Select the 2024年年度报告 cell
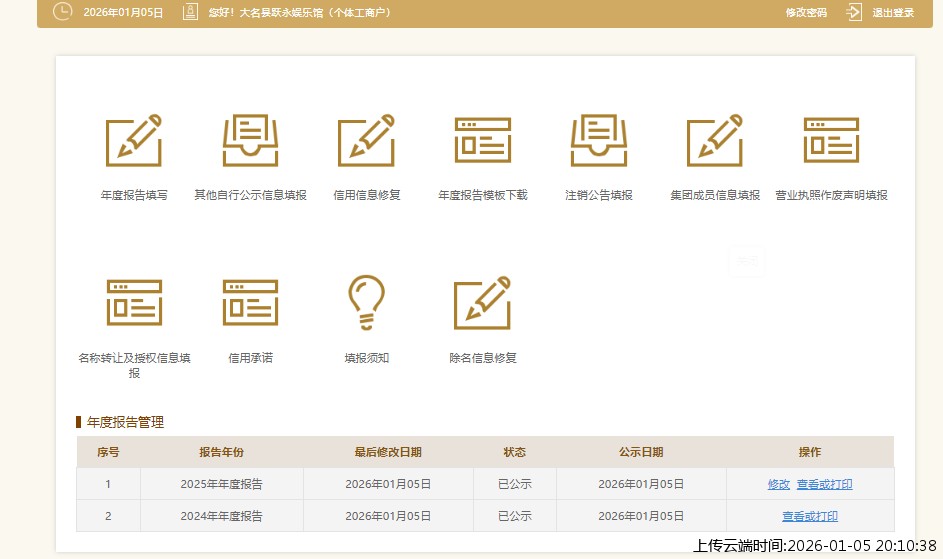This screenshot has height=559, width=943. (221, 516)
